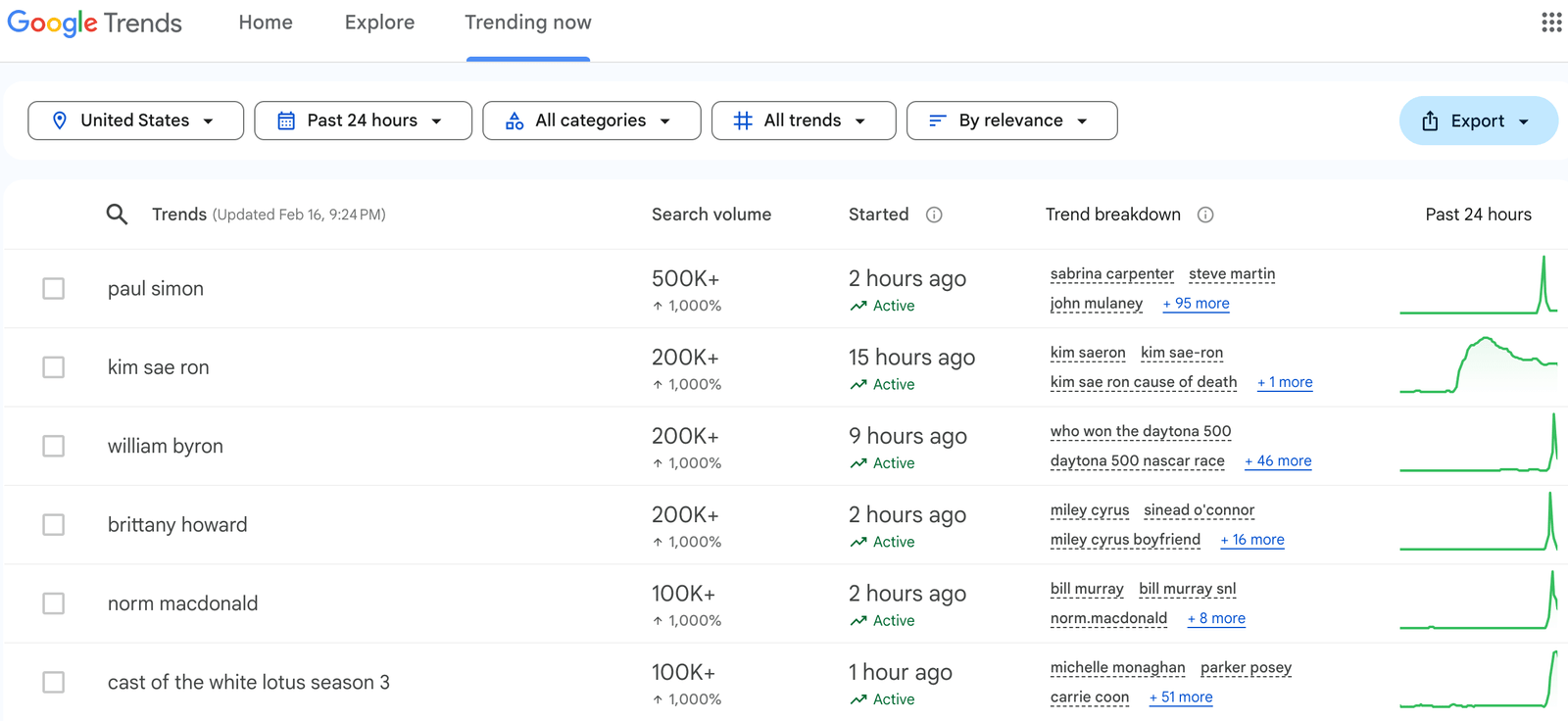Click the hashtag icon in All trends filter

click(x=743, y=120)
